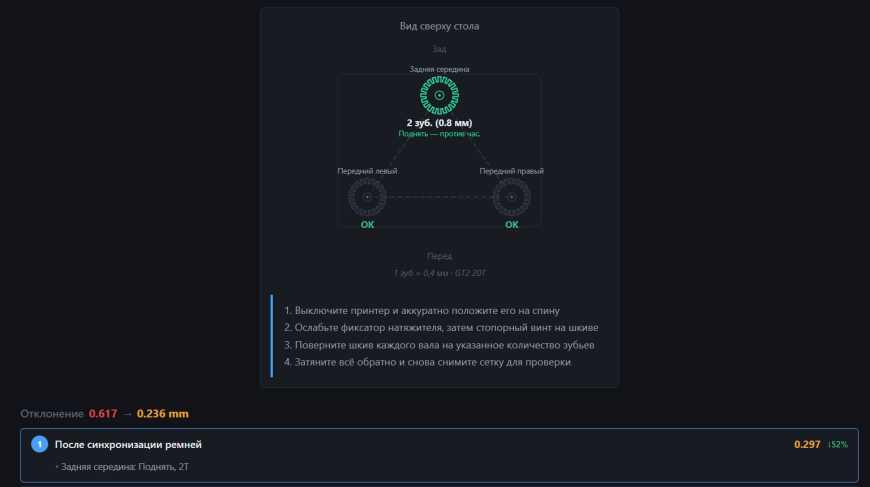Click the 'Передний правый' label

511,171
